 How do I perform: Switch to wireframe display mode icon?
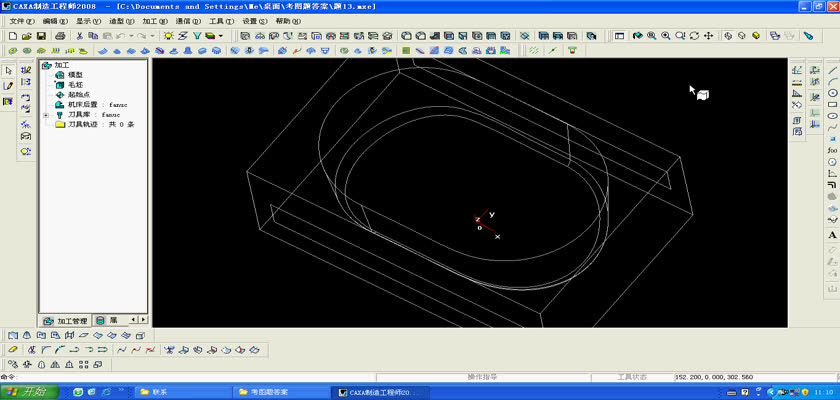click(x=728, y=36)
